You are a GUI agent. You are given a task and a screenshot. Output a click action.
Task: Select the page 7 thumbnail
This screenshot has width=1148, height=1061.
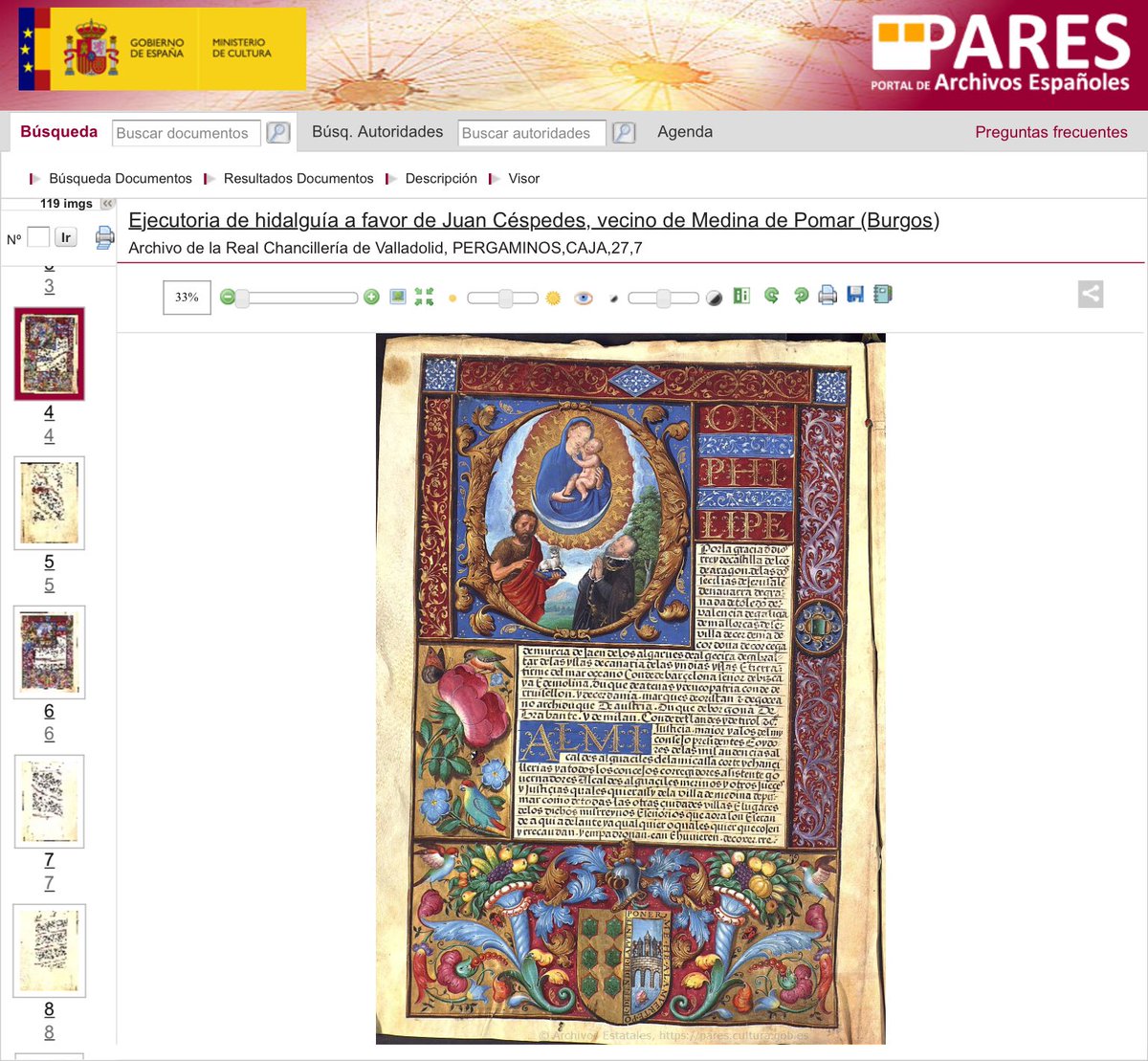[x=49, y=802]
